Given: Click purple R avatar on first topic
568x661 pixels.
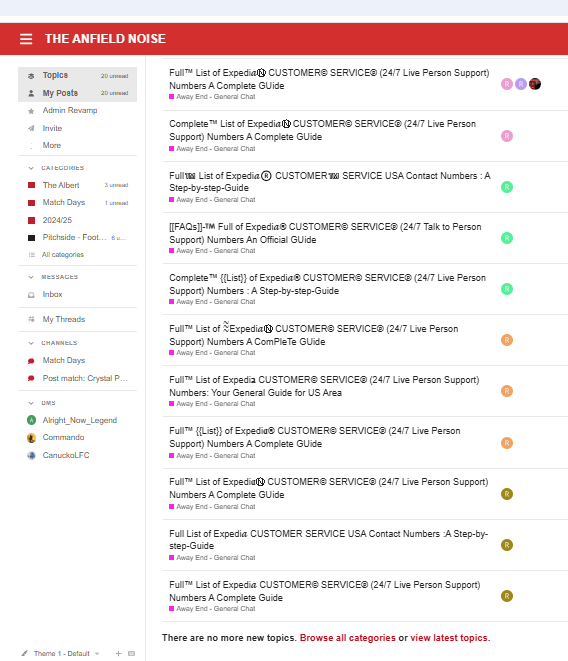Looking at the screenshot, I should pyautogui.click(x=521, y=84).
